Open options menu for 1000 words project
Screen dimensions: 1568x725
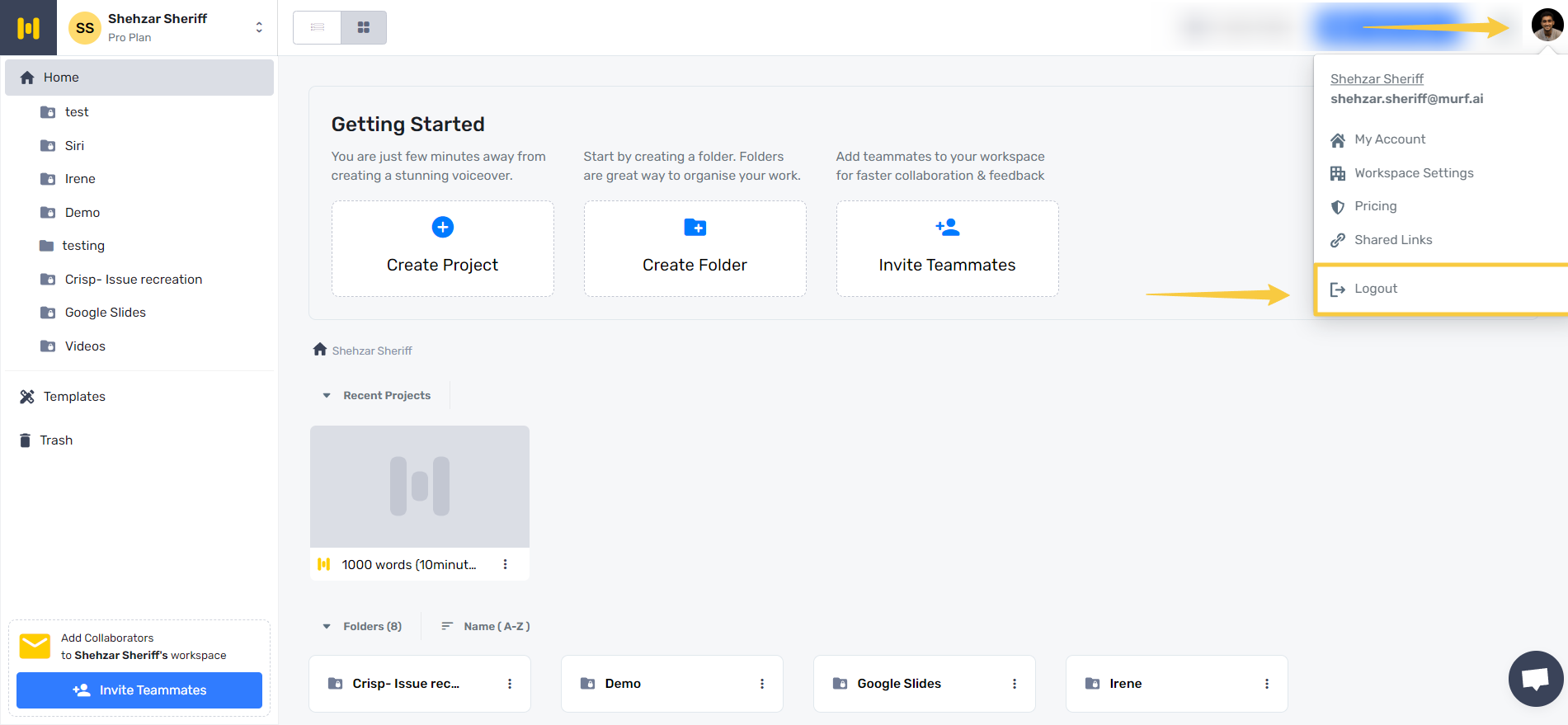click(x=506, y=565)
